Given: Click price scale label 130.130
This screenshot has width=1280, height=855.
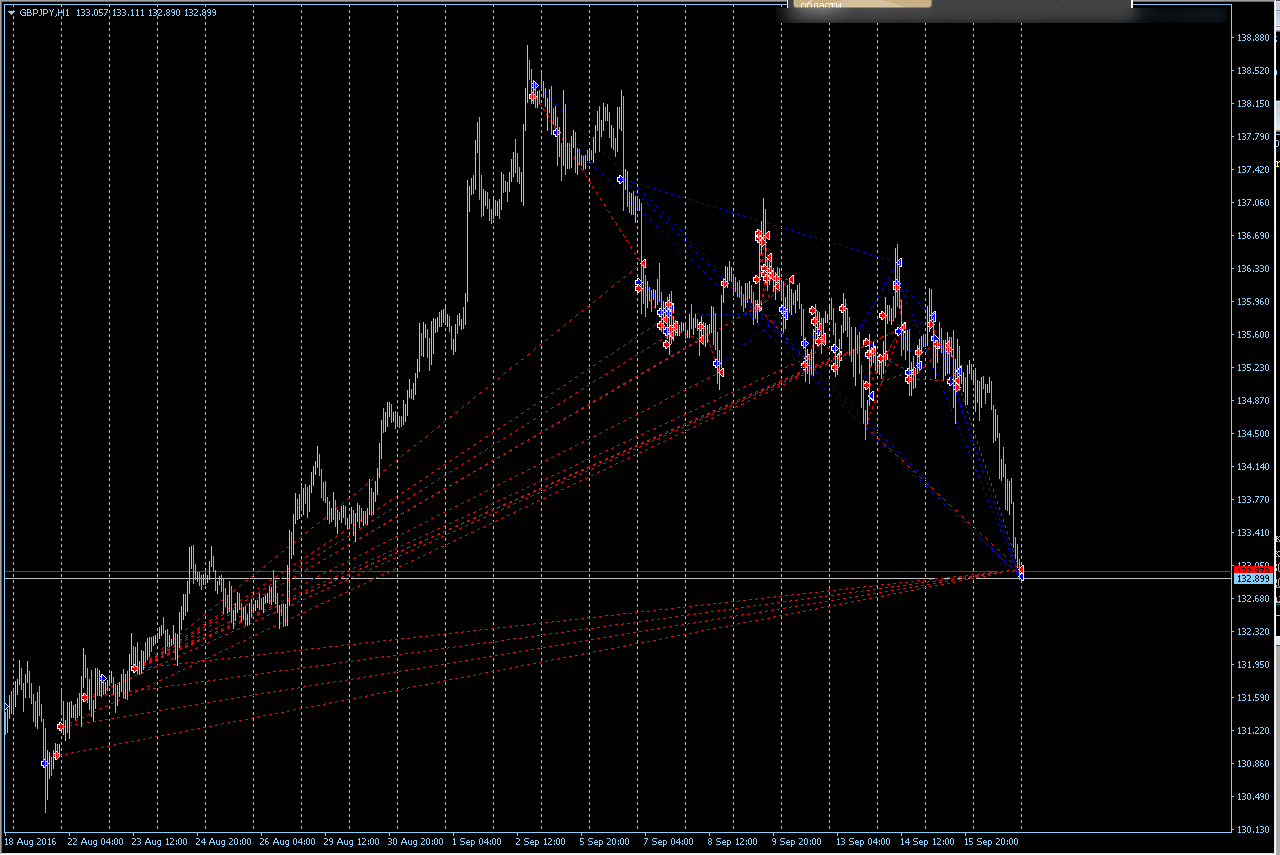Looking at the screenshot, I should click(1253, 830).
